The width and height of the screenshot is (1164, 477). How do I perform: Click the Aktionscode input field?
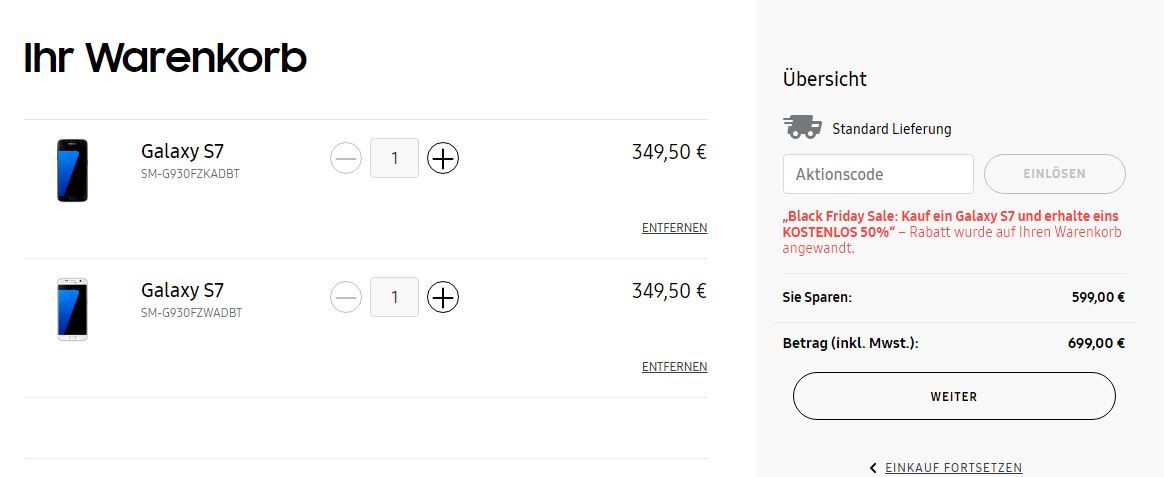click(878, 174)
